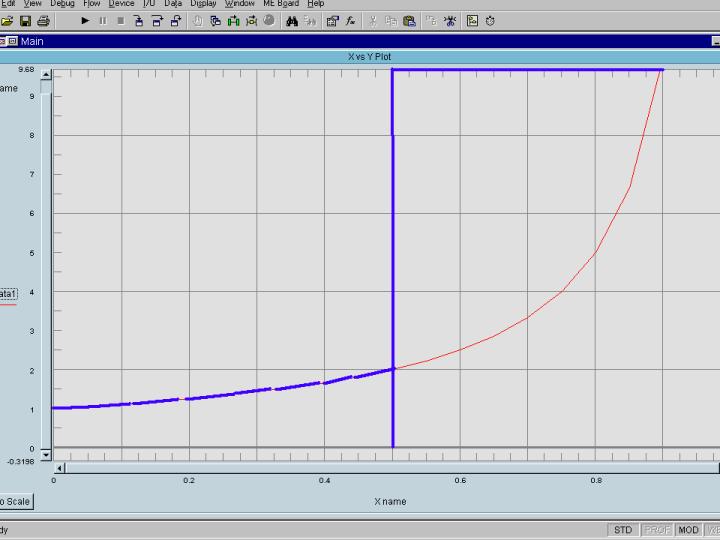The width and height of the screenshot is (720, 540).
Task: Click the horizontal scrollbar left arrow
Action: click(59, 467)
